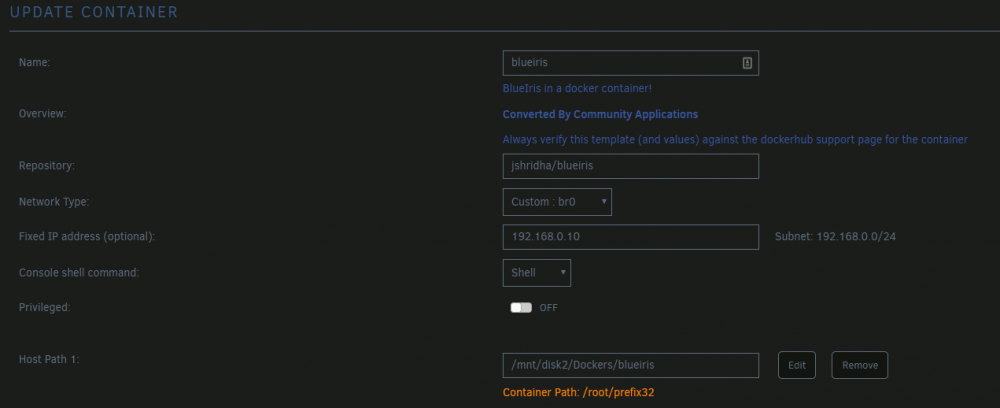The height and width of the screenshot is (408, 1000).
Task: Click 'Always verify this template' warning text
Action: coord(735,140)
